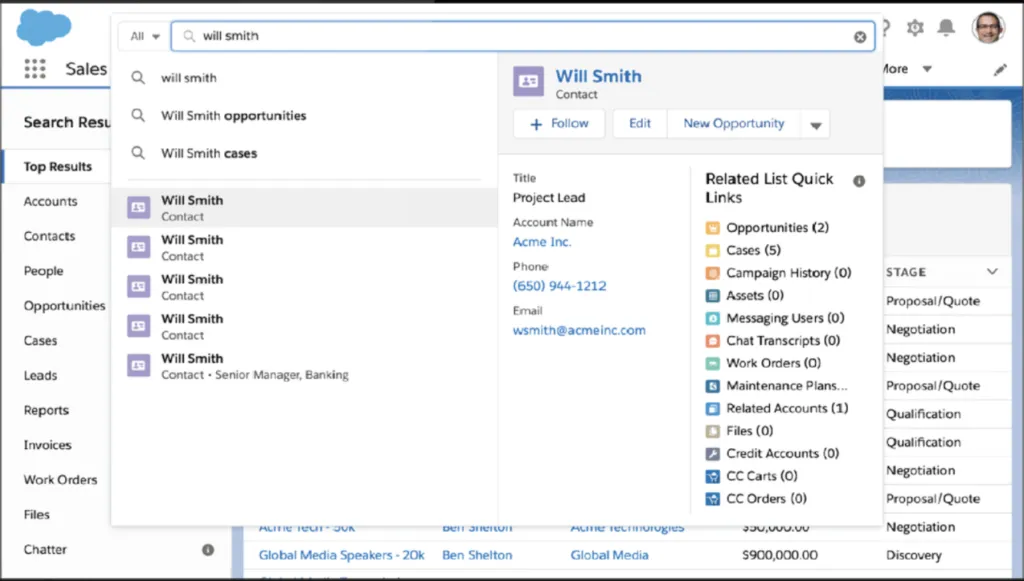Click the Work Orders (0) quick link icon

tap(712, 364)
